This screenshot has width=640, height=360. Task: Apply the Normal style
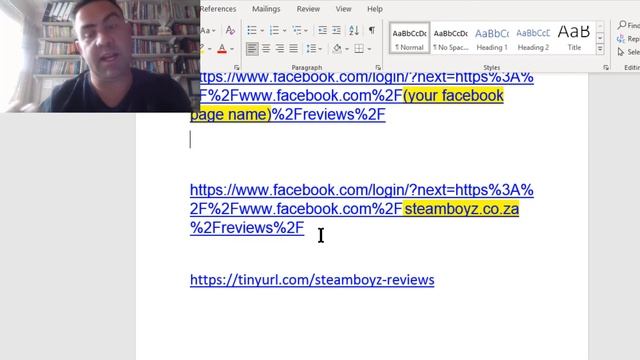pos(409,38)
